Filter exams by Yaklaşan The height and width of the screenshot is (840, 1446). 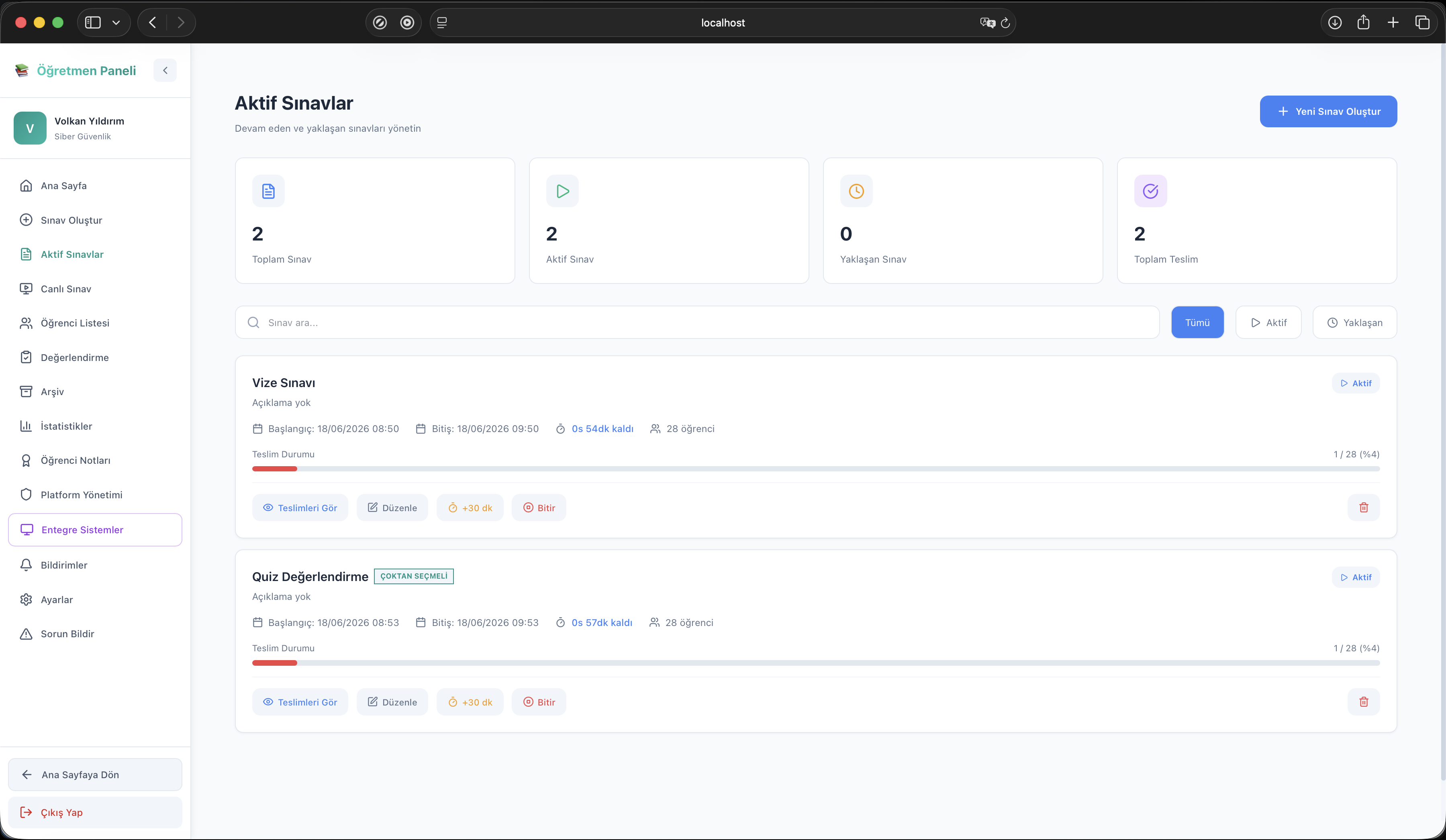click(1355, 322)
